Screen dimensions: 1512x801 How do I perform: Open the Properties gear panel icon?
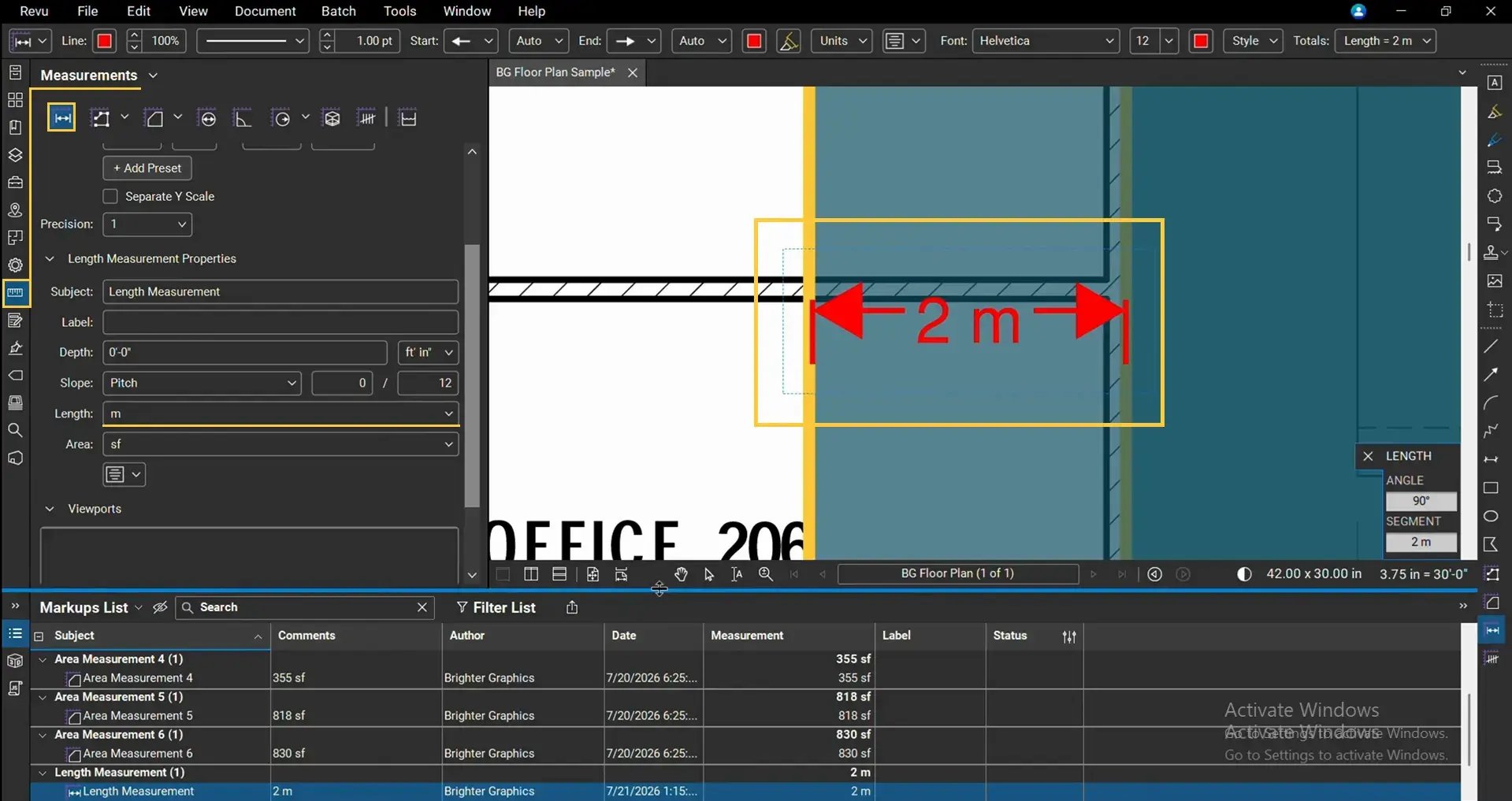[x=15, y=265]
